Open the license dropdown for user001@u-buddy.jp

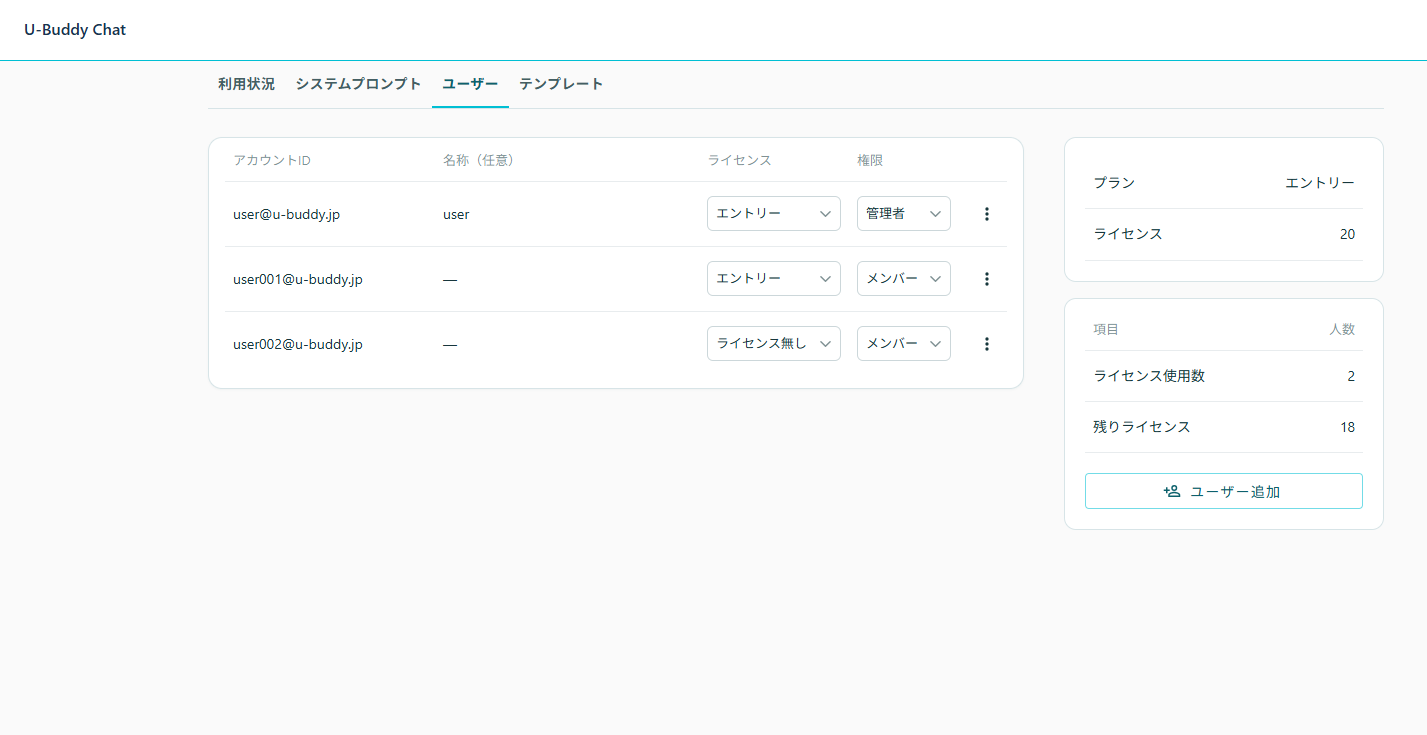coord(774,279)
